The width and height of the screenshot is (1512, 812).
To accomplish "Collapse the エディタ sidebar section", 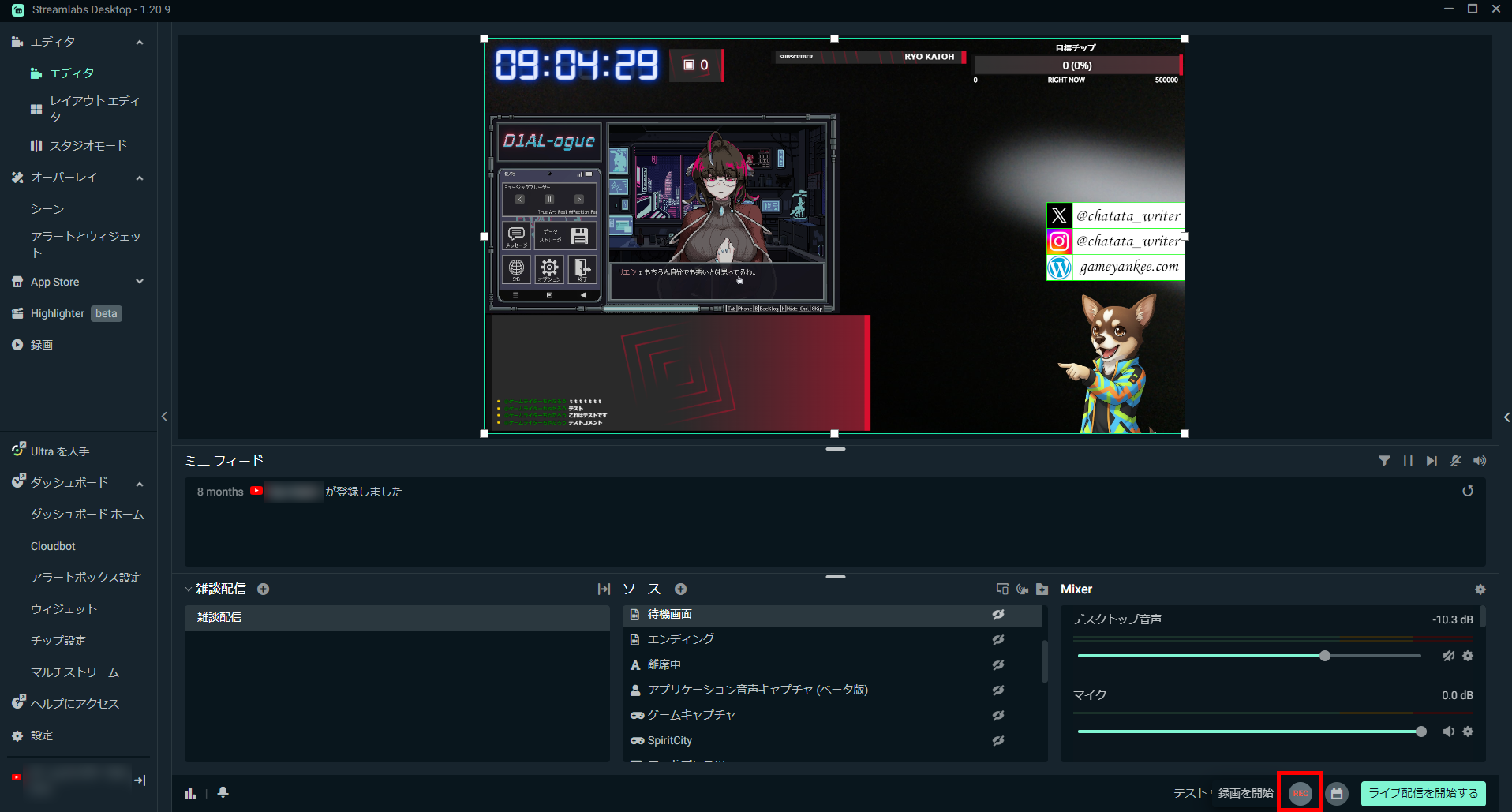I will [x=140, y=42].
